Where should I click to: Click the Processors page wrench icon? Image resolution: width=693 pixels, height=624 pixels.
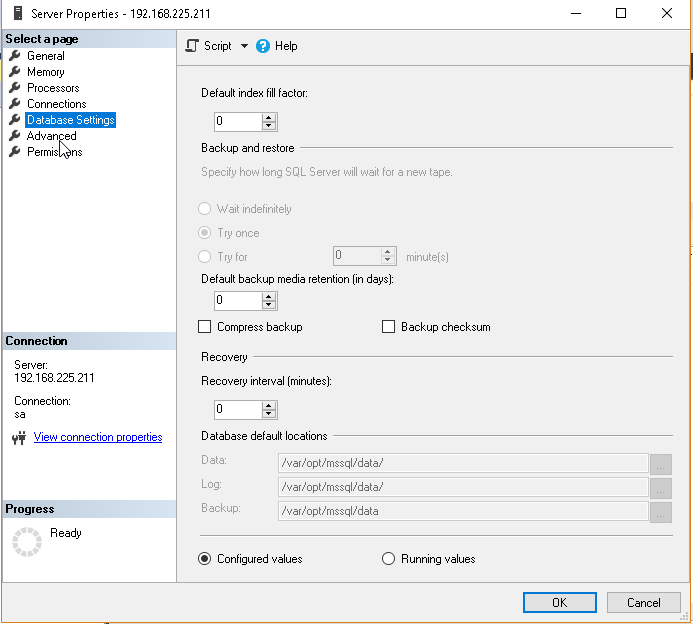point(15,88)
